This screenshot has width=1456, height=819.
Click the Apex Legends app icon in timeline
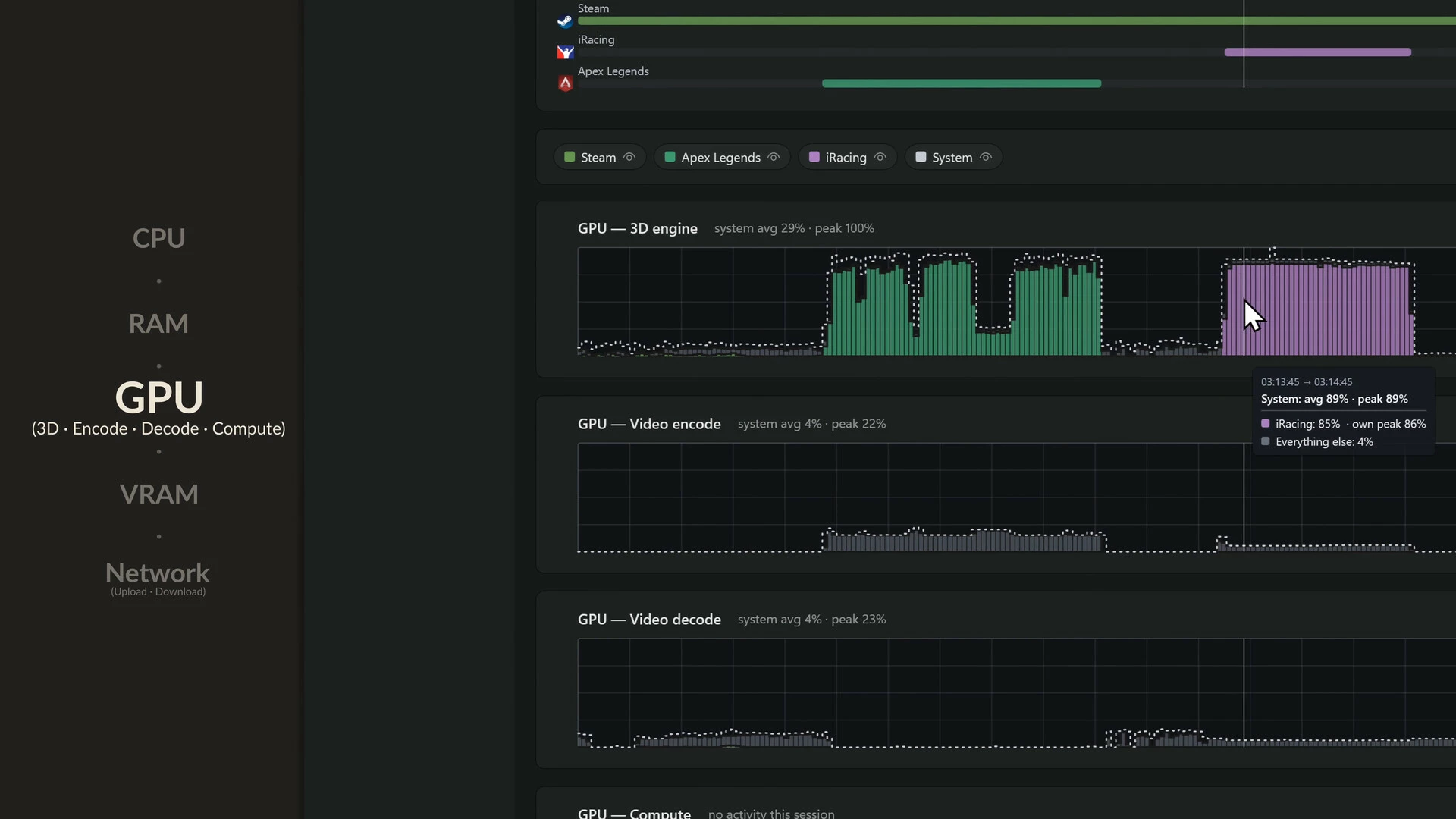565,83
